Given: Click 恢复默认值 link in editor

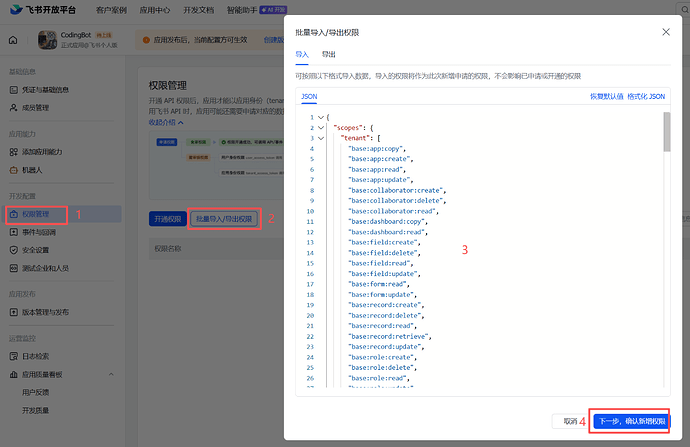Looking at the screenshot, I should (x=606, y=96).
